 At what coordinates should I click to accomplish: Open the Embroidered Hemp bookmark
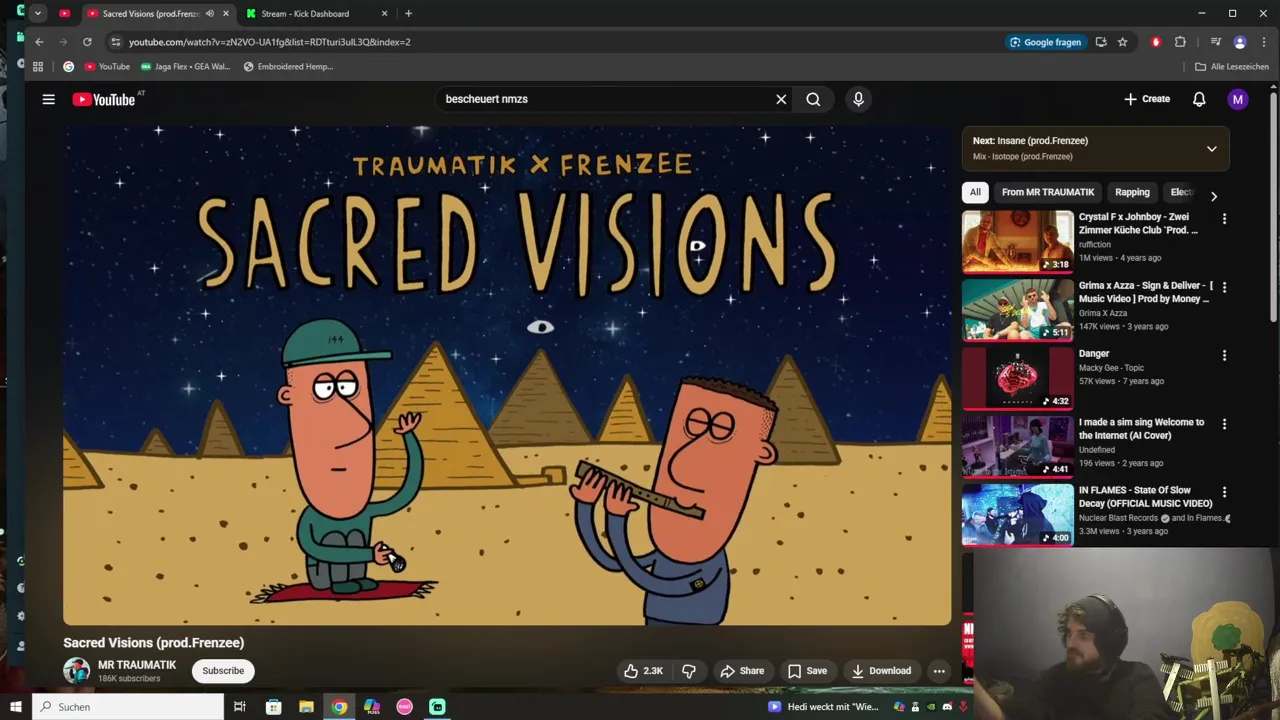point(288,67)
